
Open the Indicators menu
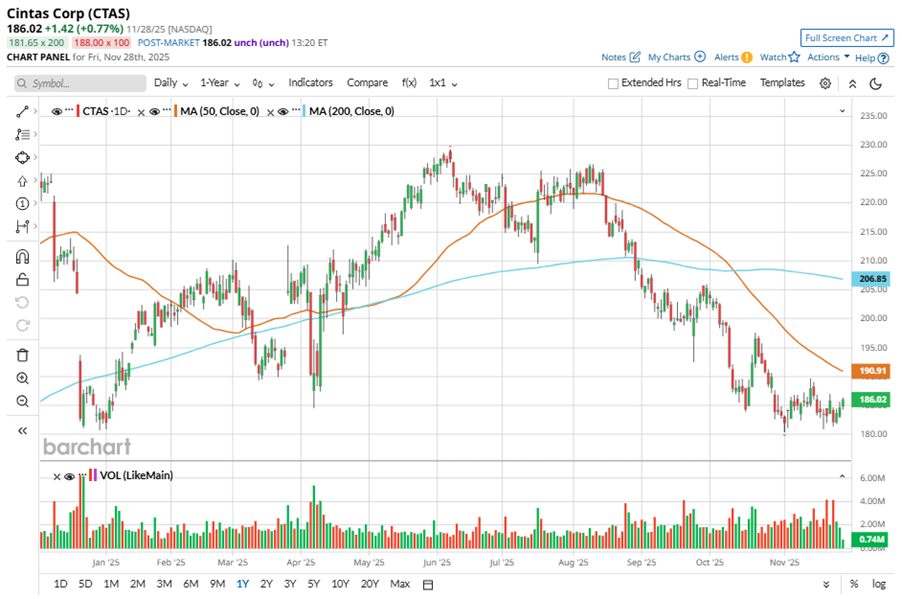pos(310,83)
